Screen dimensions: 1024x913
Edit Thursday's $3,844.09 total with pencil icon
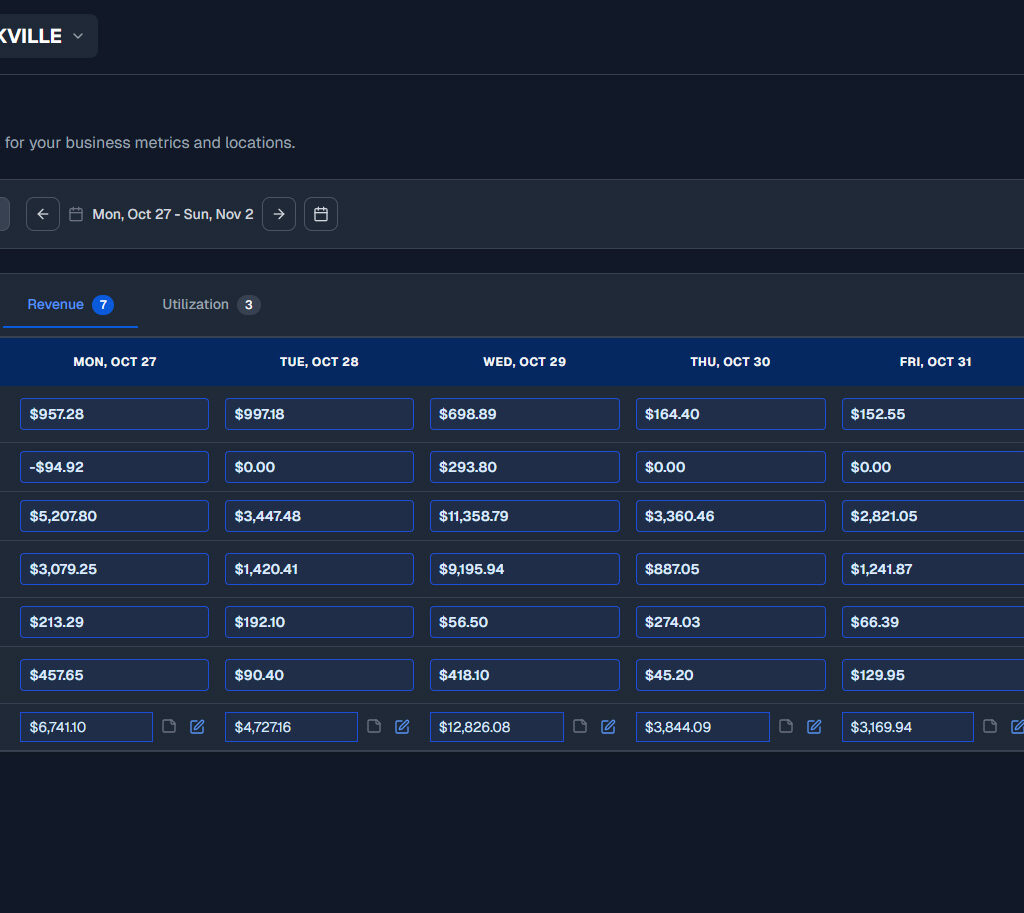(x=814, y=727)
